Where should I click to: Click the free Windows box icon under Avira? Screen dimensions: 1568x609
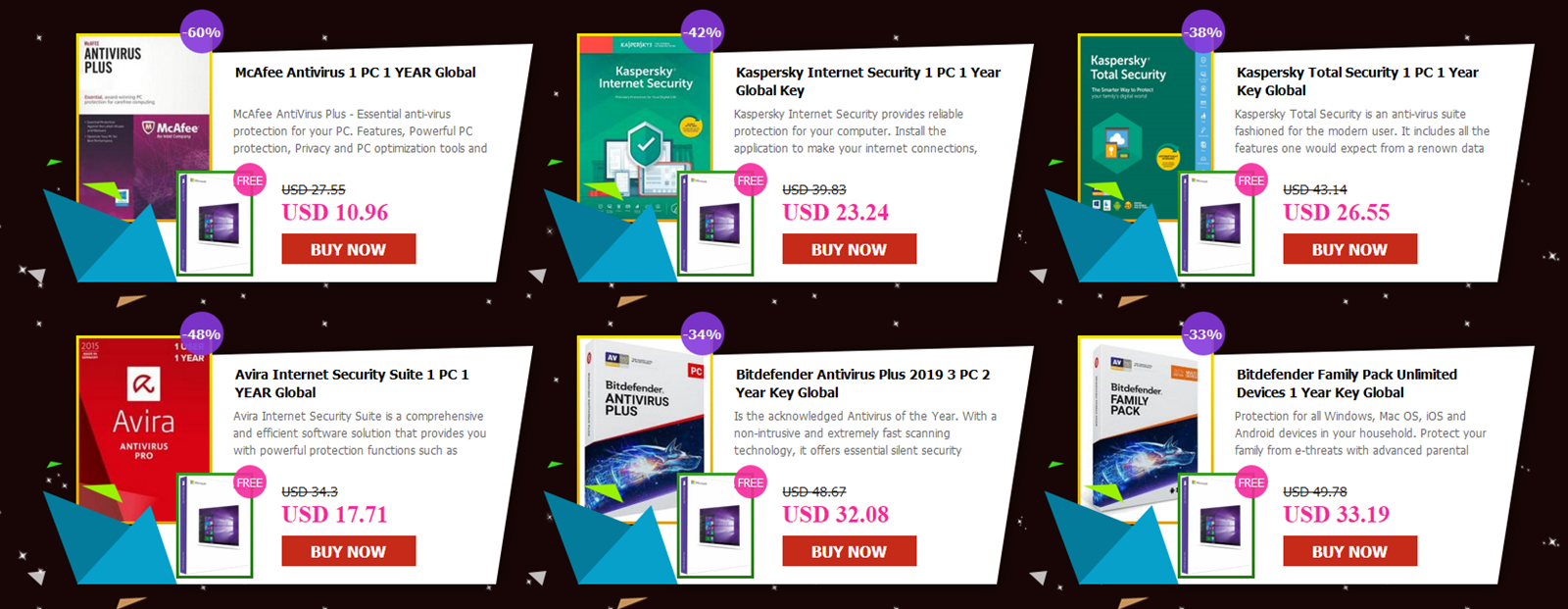point(215,526)
